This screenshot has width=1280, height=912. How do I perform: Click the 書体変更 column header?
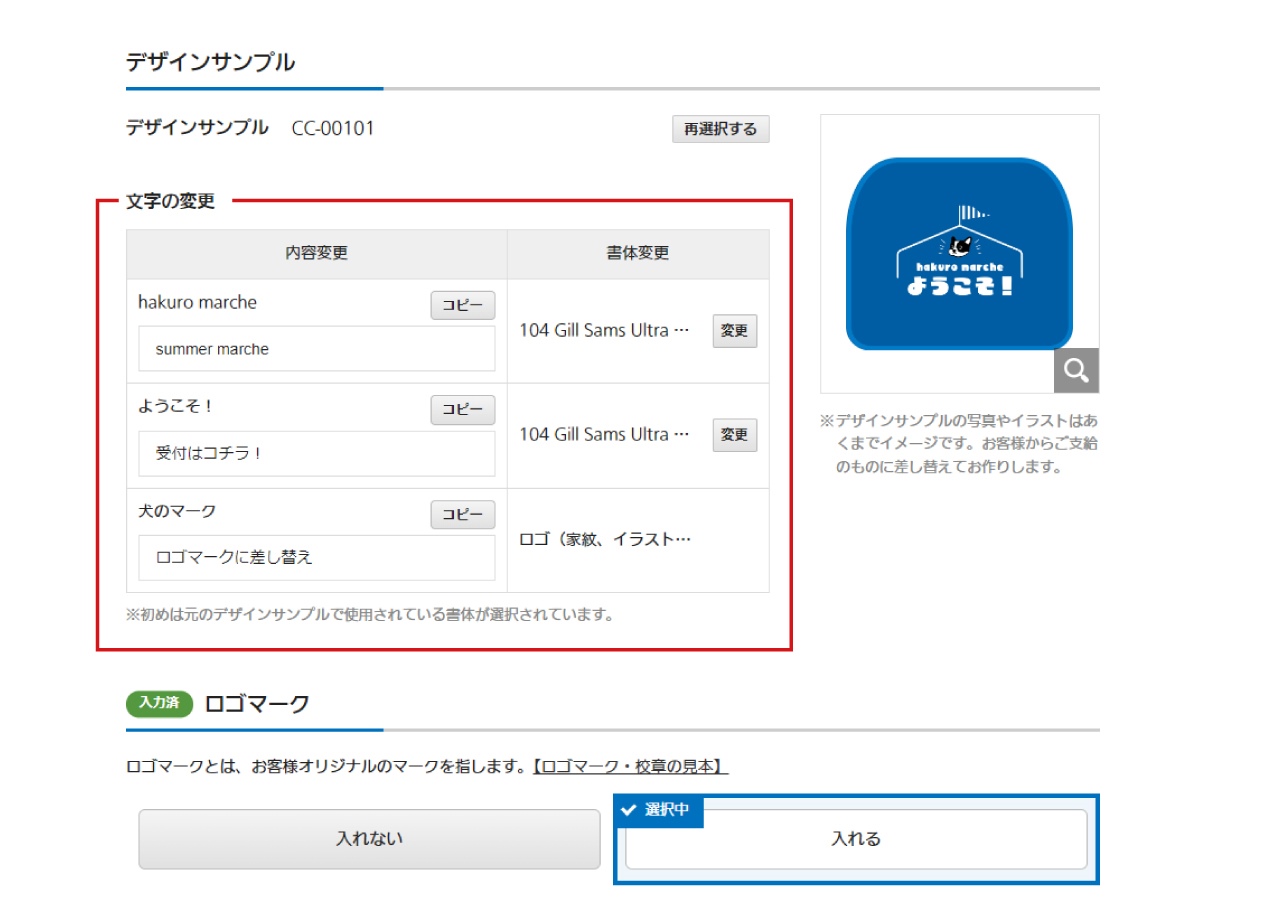coord(638,254)
